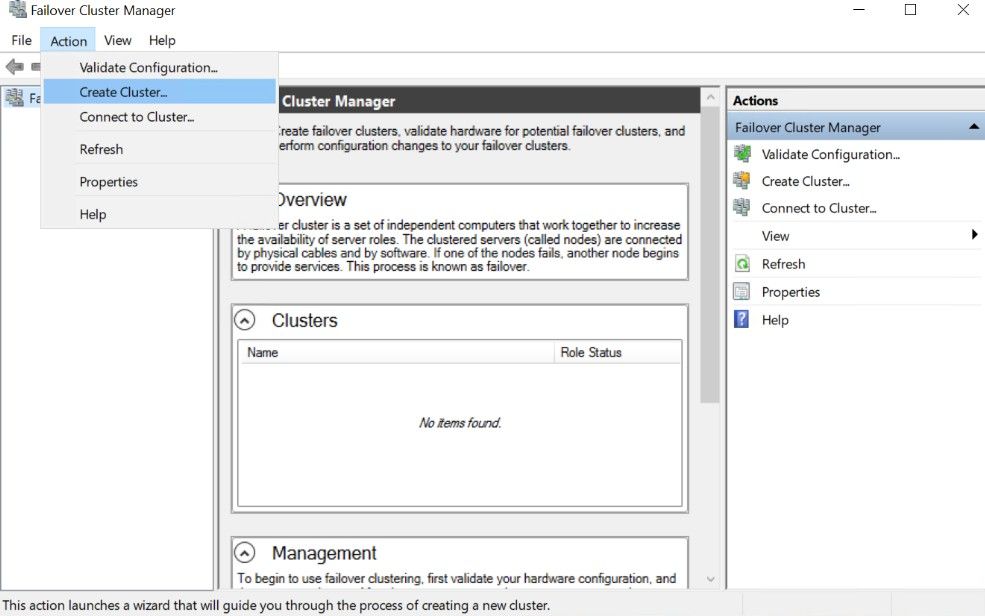Click the Connect to Cluster icon in Actions pane
Image resolution: width=985 pixels, height=616 pixels.
(x=742, y=207)
